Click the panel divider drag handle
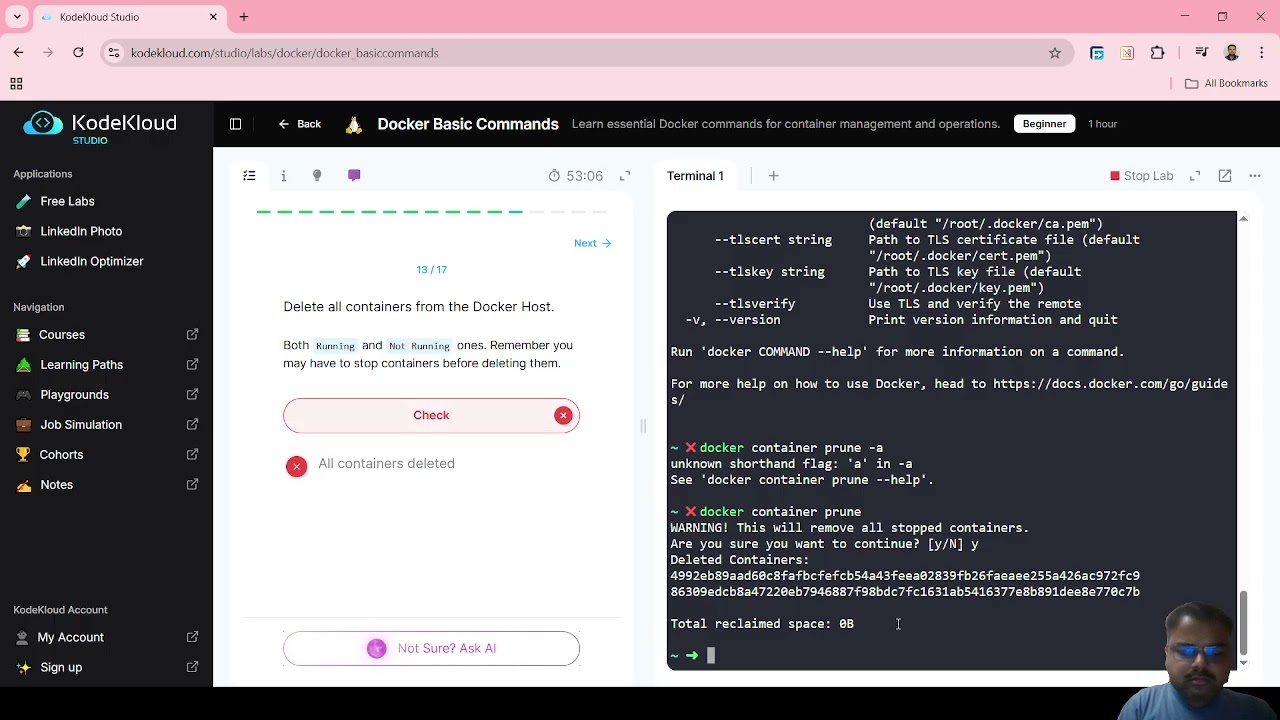Image resolution: width=1280 pixels, height=720 pixels. [643, 426]
